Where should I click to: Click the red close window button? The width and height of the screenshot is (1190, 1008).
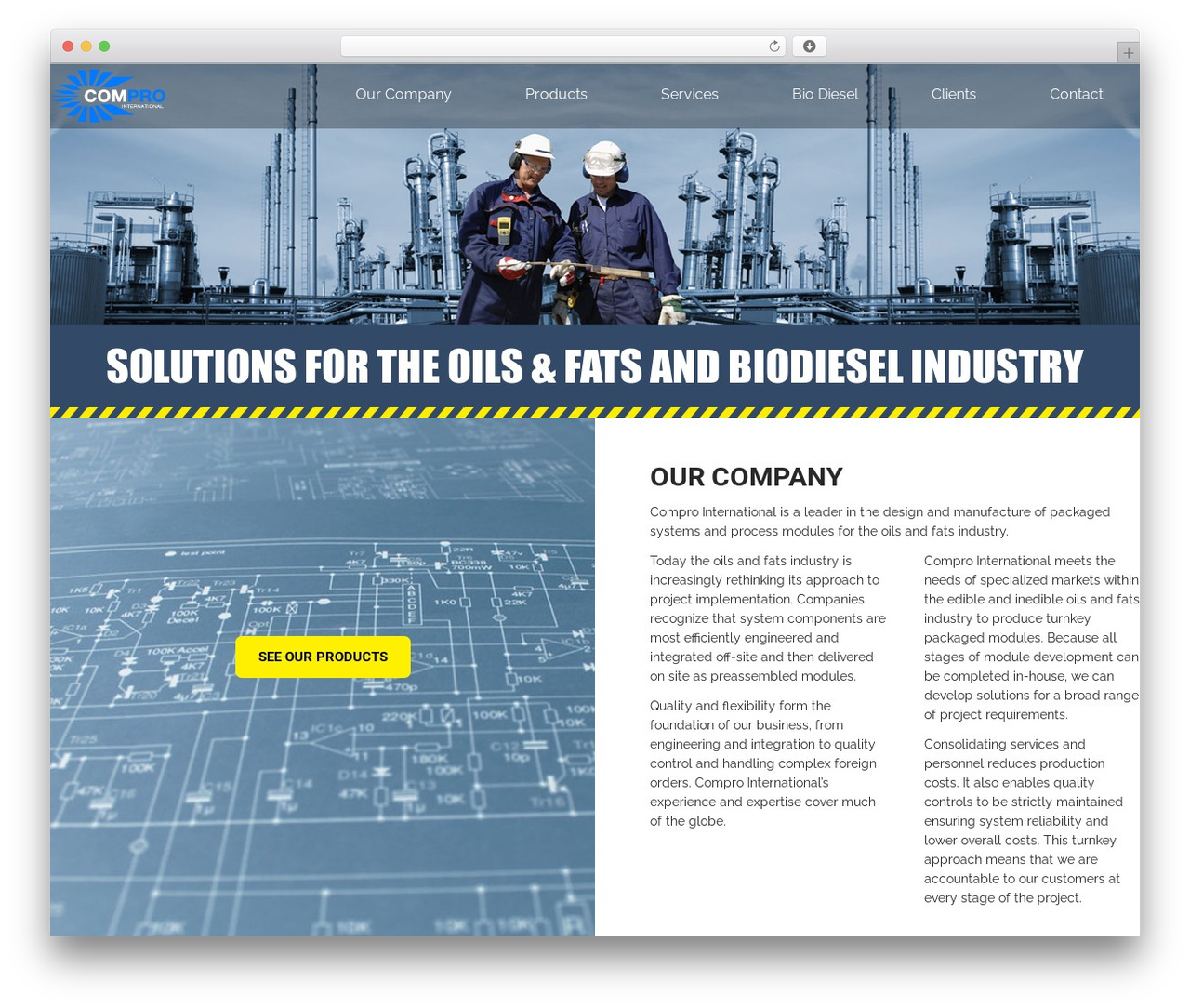click(x=68, y=46)
